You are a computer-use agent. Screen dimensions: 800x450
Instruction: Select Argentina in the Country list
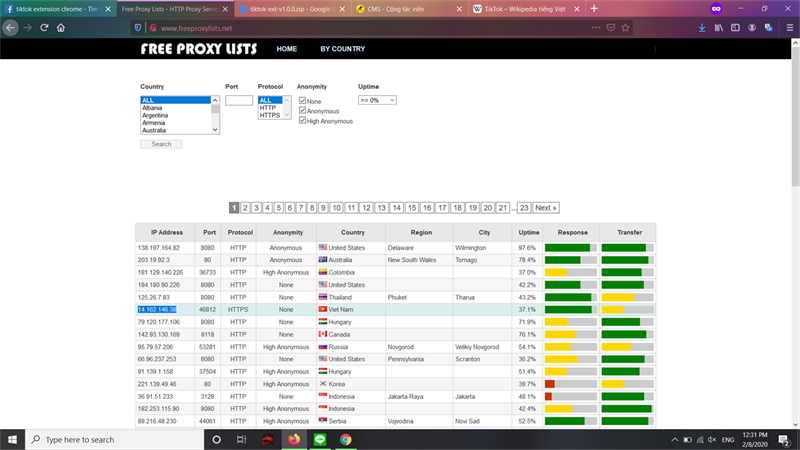155,115
